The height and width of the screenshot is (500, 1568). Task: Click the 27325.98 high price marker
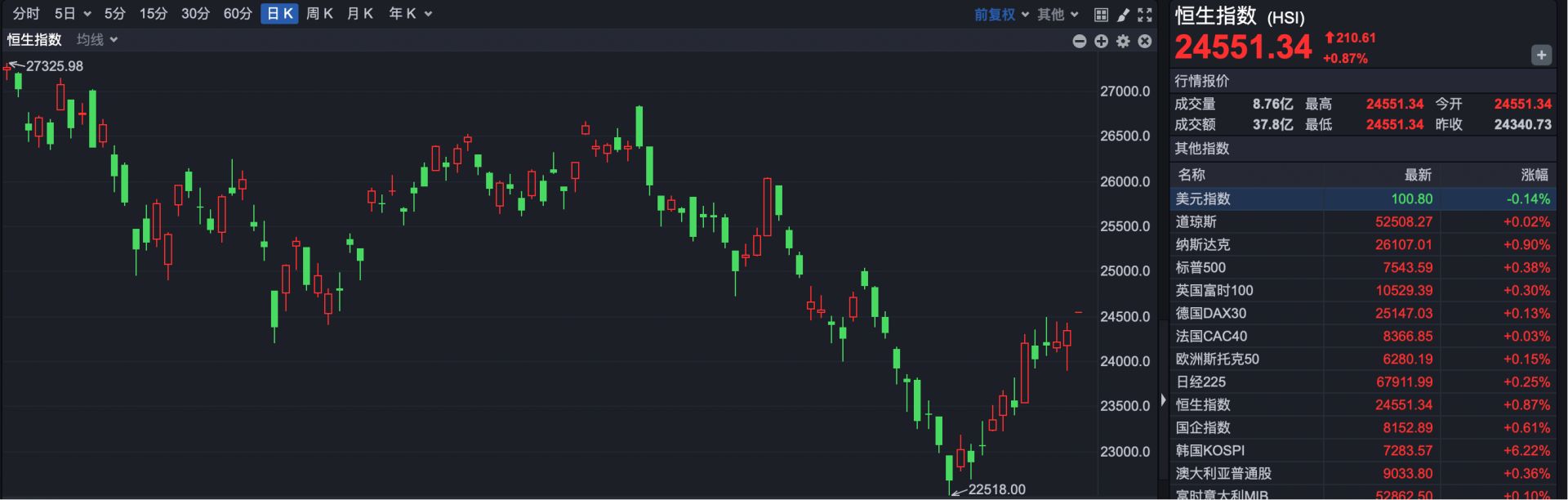click(x=54, y=66)
